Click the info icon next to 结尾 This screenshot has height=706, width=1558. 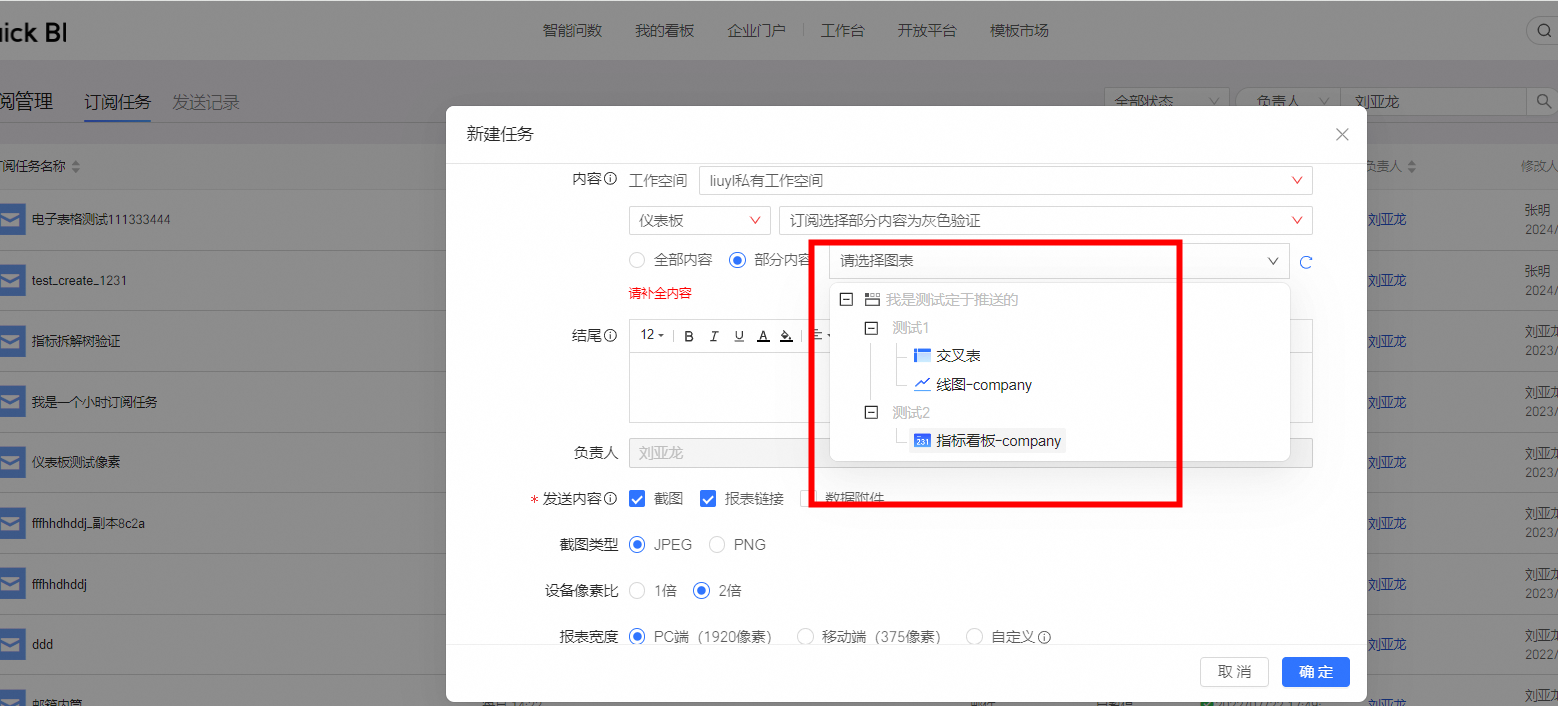tap(610, 335)
